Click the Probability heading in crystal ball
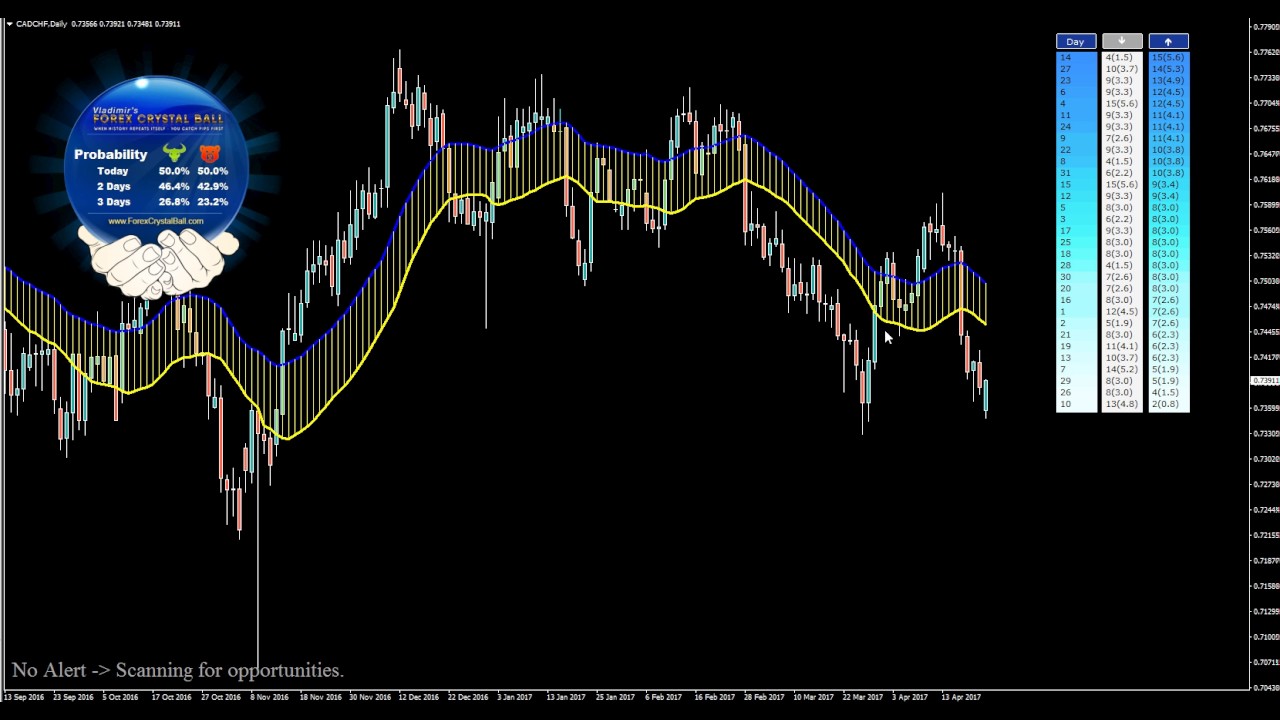 point(110,154)
